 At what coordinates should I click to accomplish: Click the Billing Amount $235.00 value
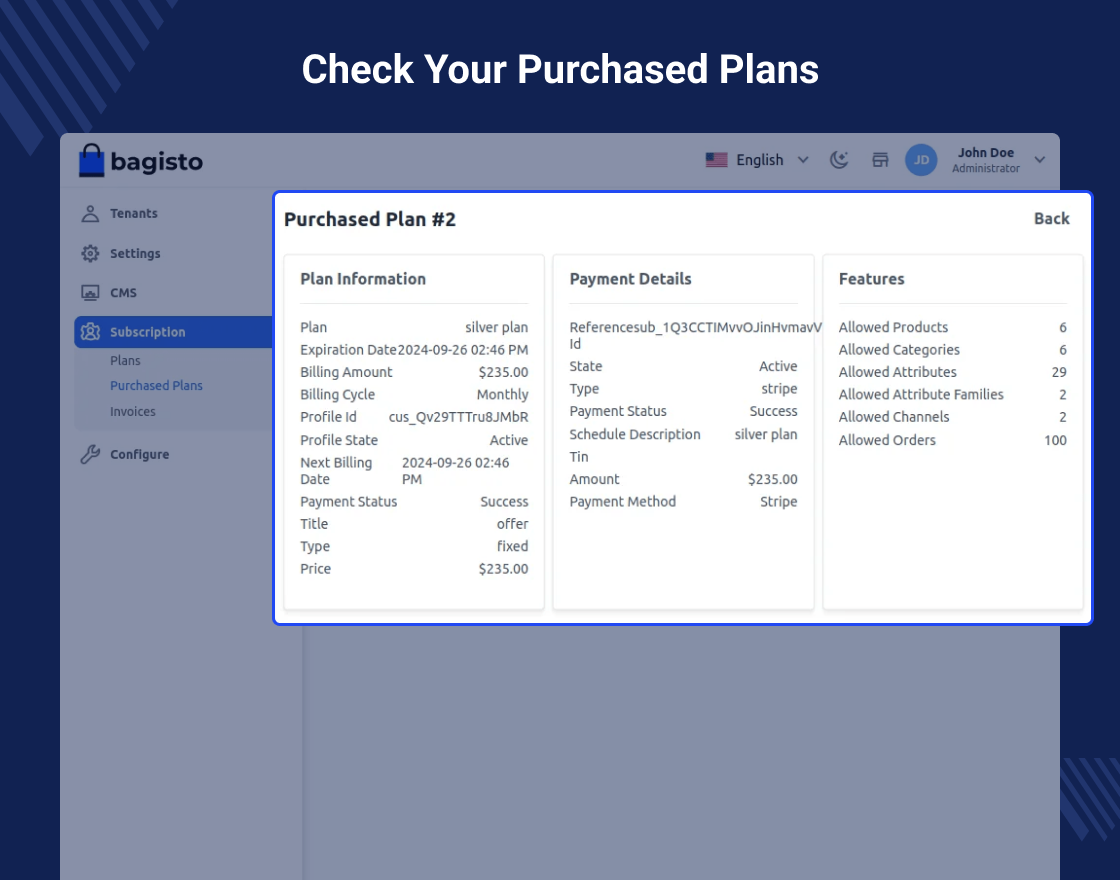[504, 372]
